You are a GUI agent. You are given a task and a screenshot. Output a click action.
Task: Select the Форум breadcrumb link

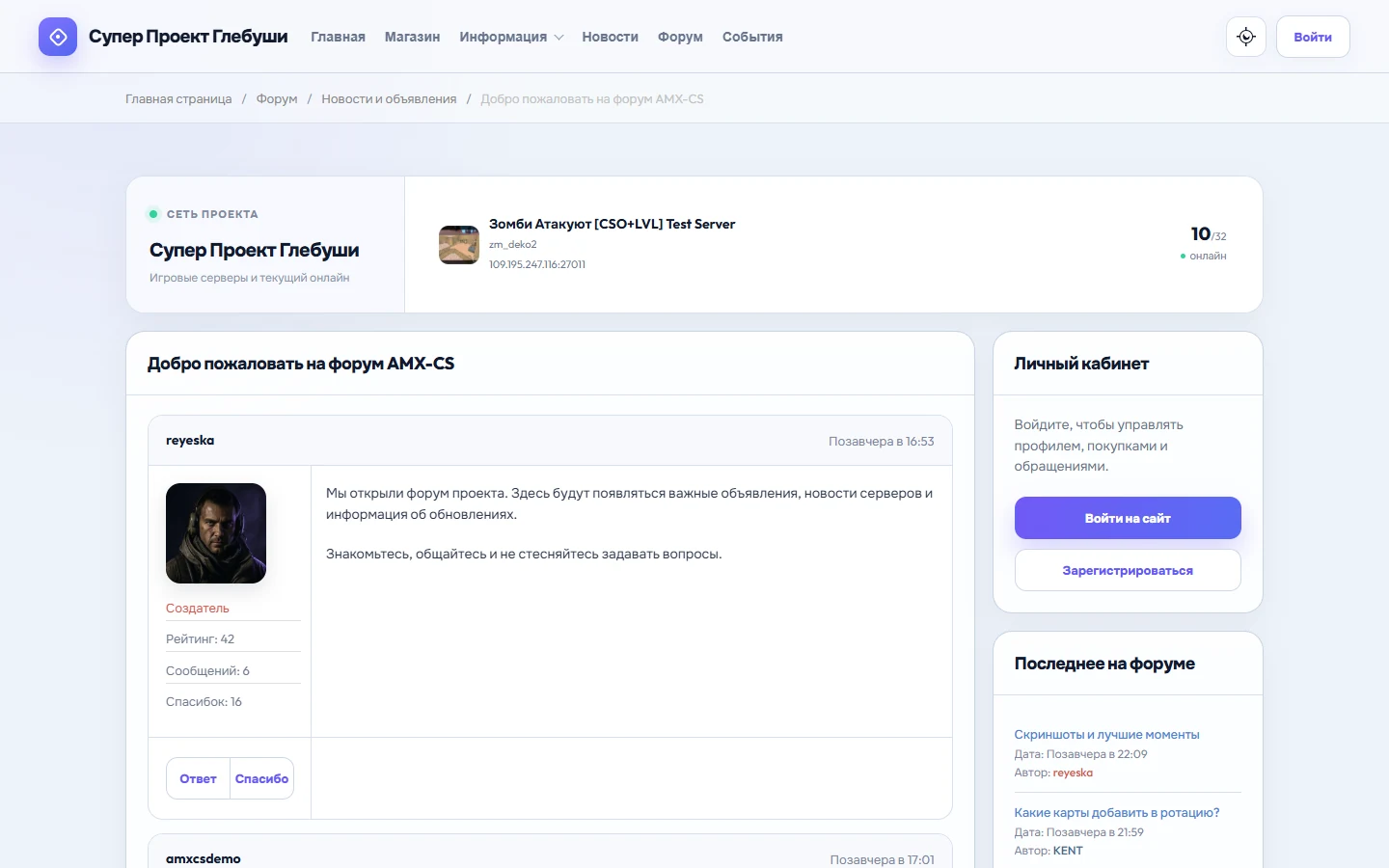(277, 98)
